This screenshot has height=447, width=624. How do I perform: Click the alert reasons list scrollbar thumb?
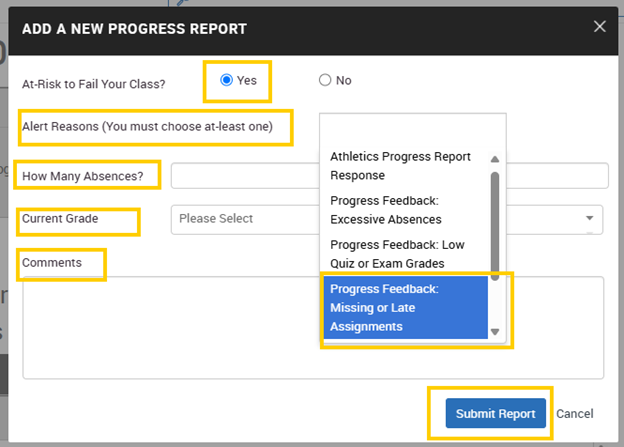pyautogui.click(x=494, y=220)
